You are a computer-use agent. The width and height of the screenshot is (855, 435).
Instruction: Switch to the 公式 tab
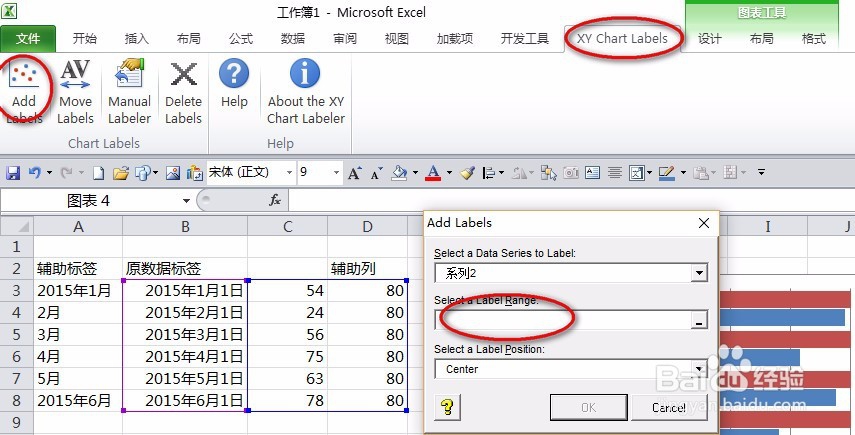click(x=240, y=39)
